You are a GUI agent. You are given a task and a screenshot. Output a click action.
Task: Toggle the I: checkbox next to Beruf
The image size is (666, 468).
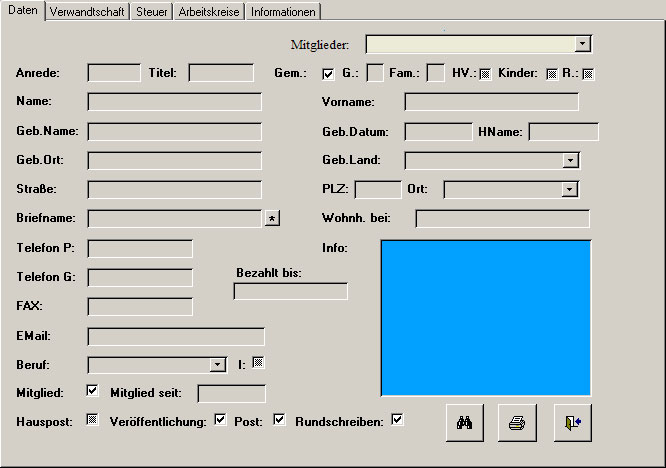click(x=258, y=363)
